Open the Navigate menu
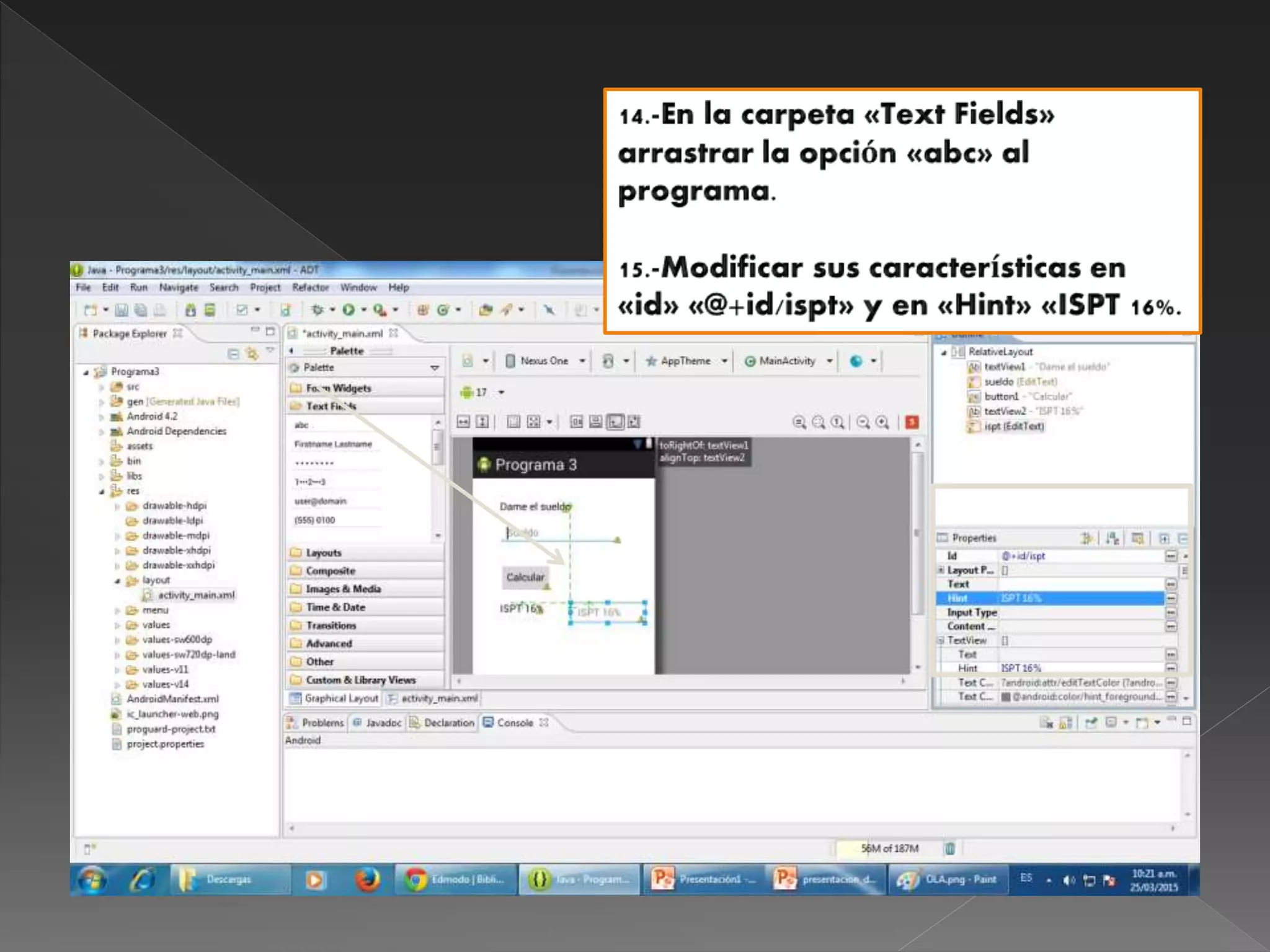 click(x=179, y=288)
